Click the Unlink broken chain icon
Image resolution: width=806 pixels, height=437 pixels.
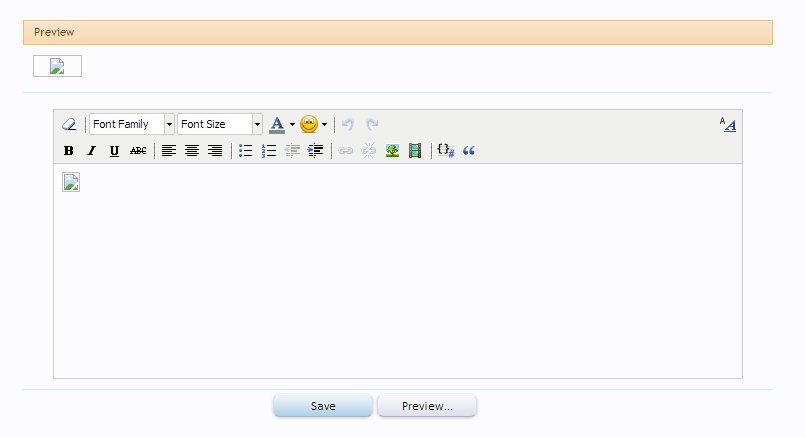(x=369, y=150)
